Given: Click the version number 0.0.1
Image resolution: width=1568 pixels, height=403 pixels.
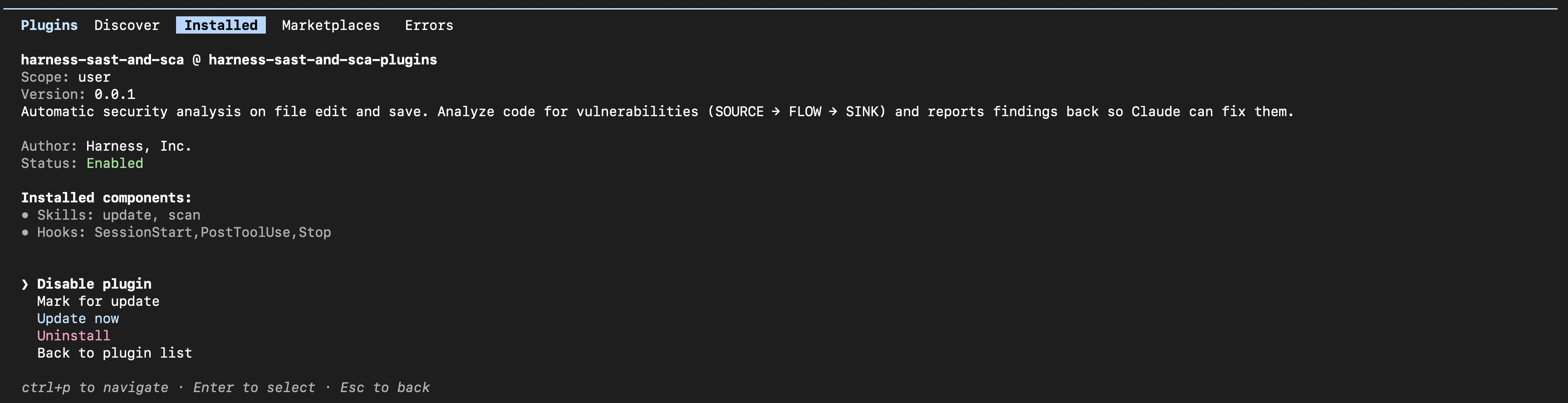Looking at the screenshot, I should point(114,95).
